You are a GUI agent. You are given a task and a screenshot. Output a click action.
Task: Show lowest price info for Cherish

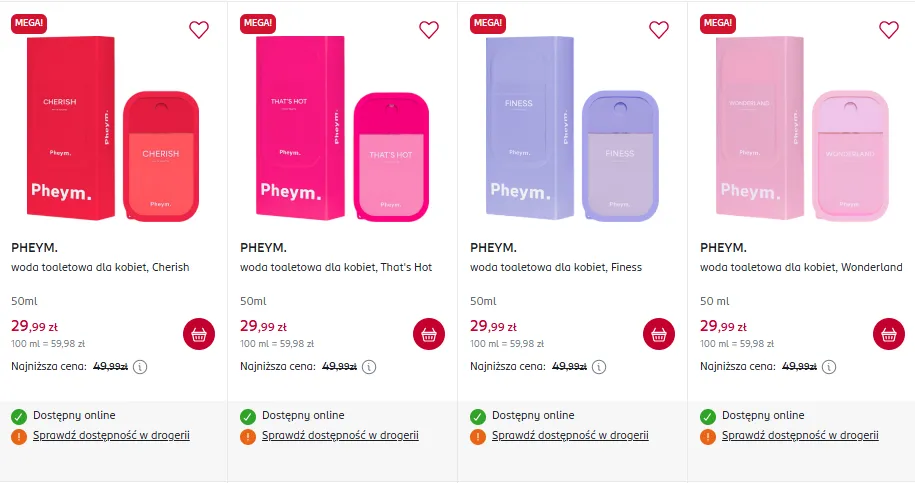(141, 367)
